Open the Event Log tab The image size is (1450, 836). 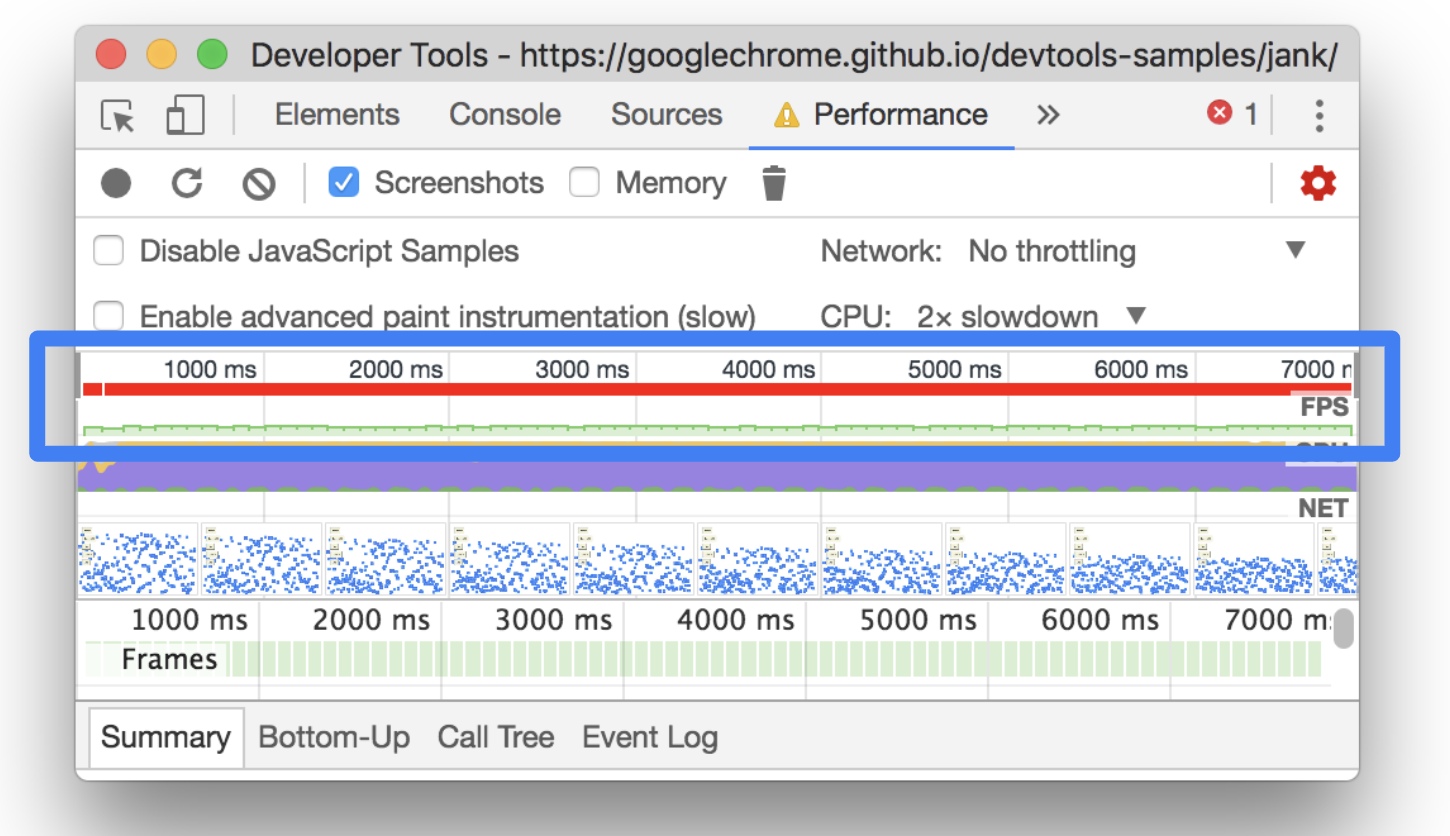[650, 738]
